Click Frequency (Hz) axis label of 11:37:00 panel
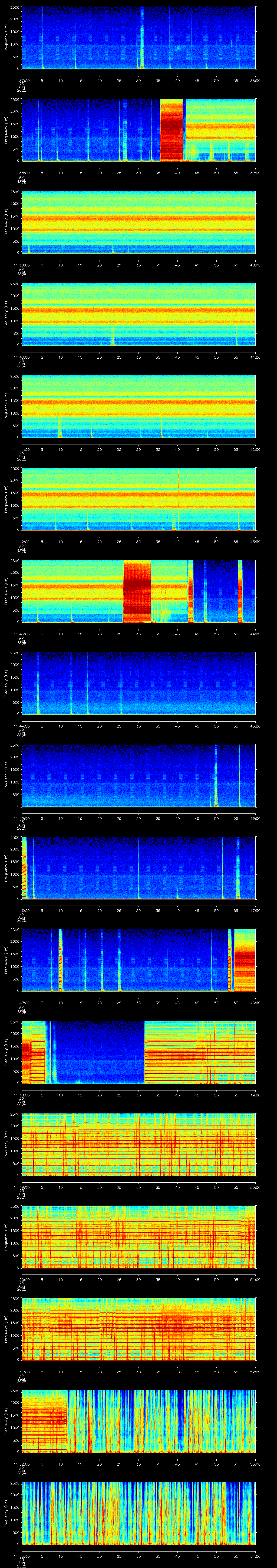The height and width of the screenshot is (1568, 277). 6,38
